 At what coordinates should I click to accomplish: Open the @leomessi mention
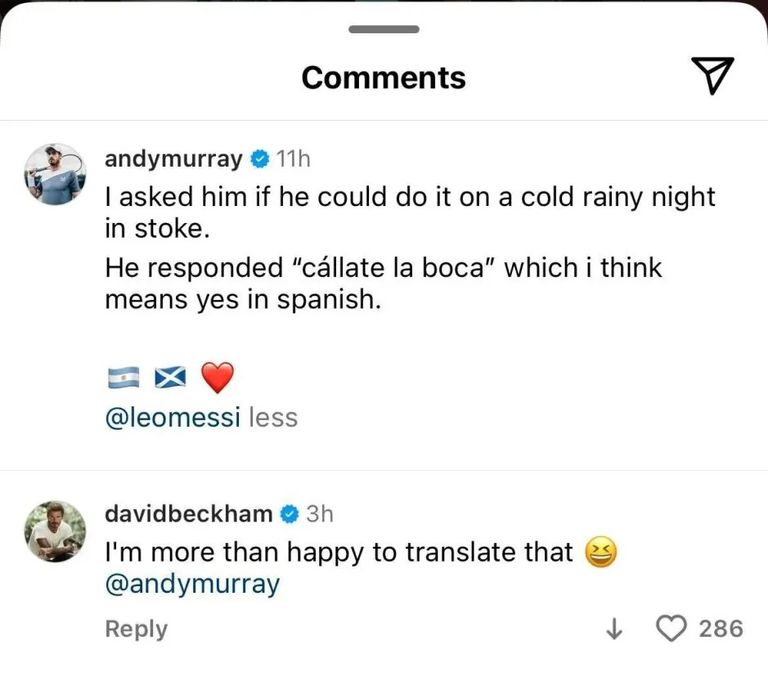(x=172, y=417)
